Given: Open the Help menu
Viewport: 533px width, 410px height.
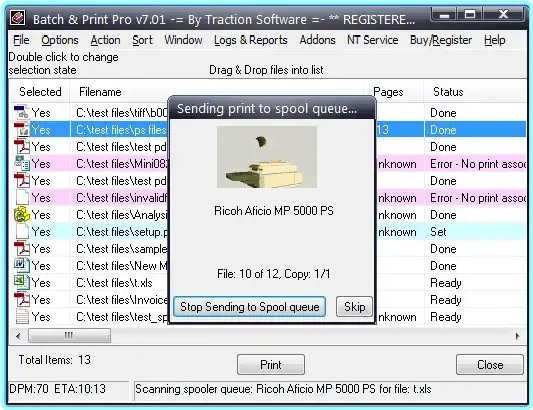Looking at the screenshot, I should 495,40.
